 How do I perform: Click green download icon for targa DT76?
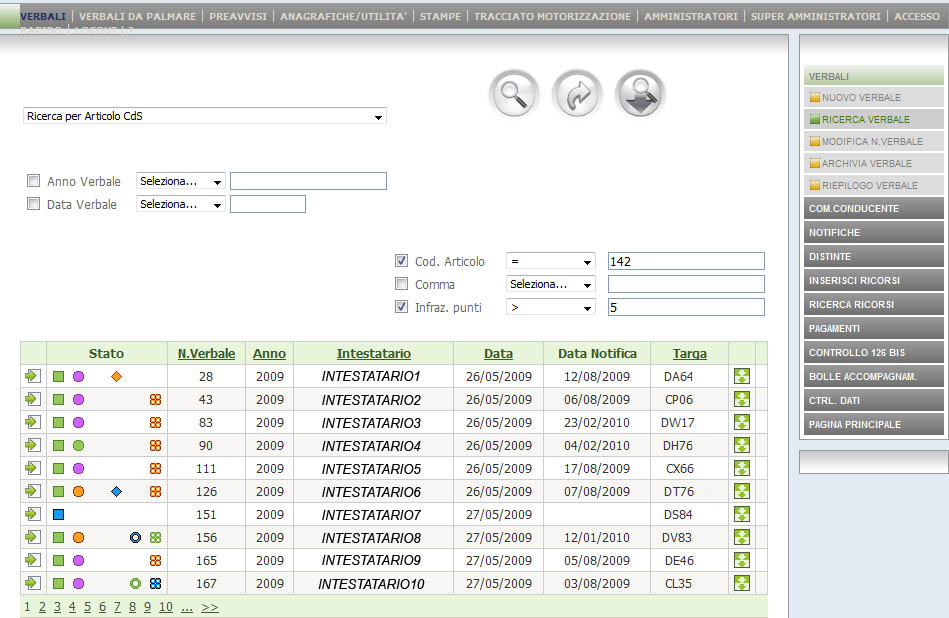[742, 491]
